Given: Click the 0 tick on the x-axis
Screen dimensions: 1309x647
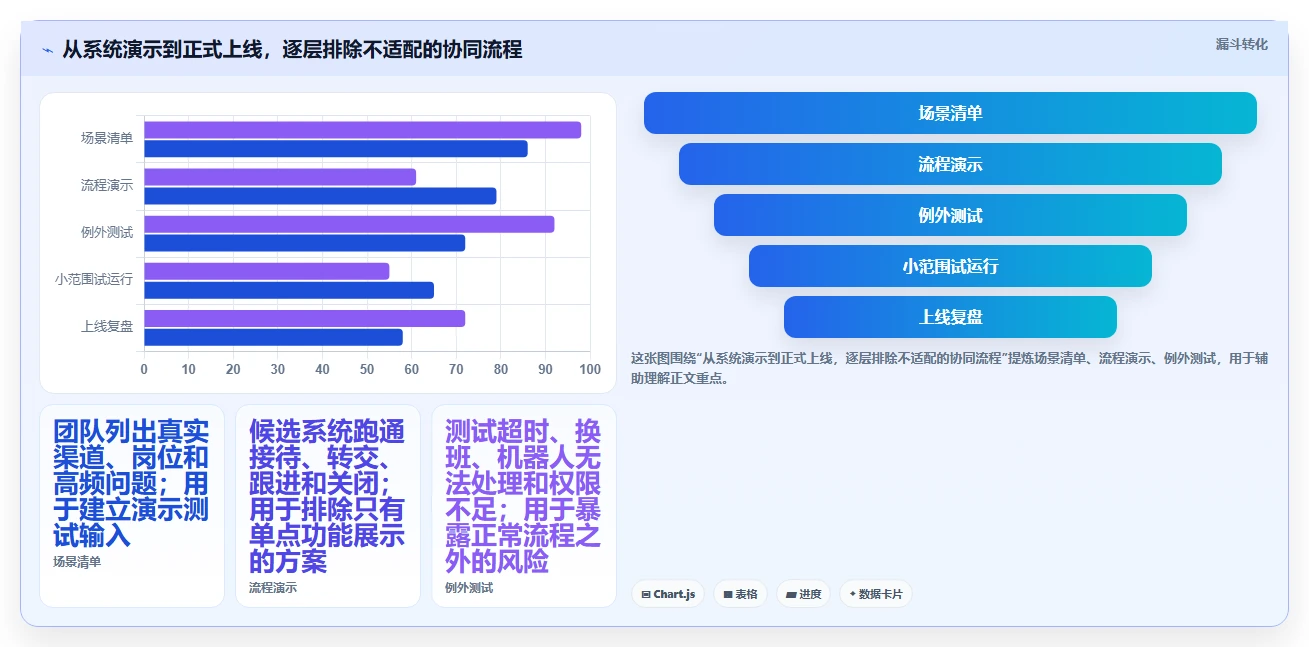Looking at the screenshot, I should click(x=144, y=369).
